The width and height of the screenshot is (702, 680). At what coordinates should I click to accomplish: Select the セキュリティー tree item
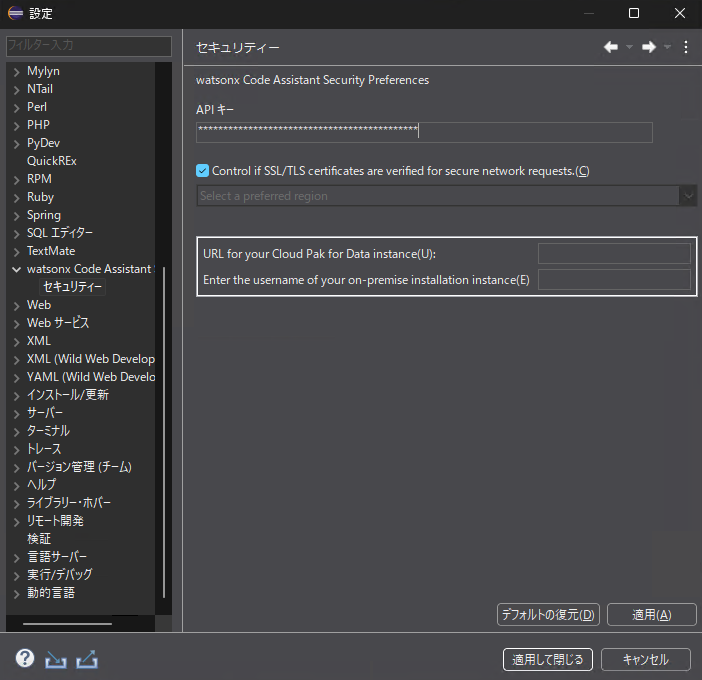pyautogui.click(x=72, y=287)
